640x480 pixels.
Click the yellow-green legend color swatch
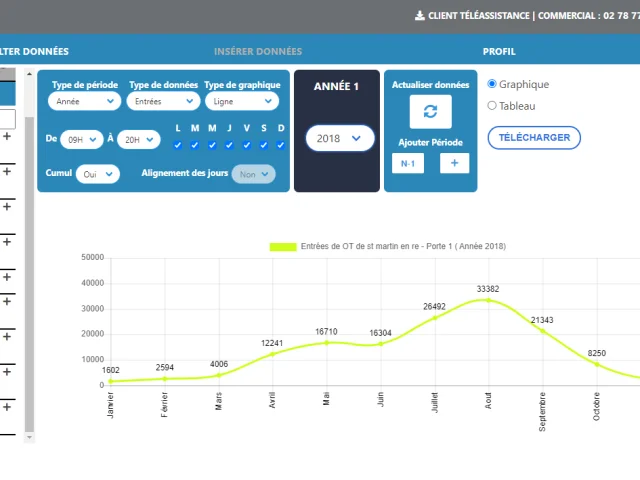pyautogui.click(x=283, y=246)
